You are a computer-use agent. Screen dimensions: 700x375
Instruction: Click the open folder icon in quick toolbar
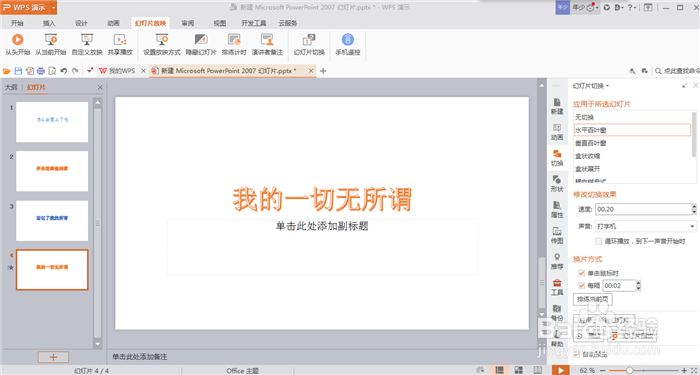coord(6,71)
